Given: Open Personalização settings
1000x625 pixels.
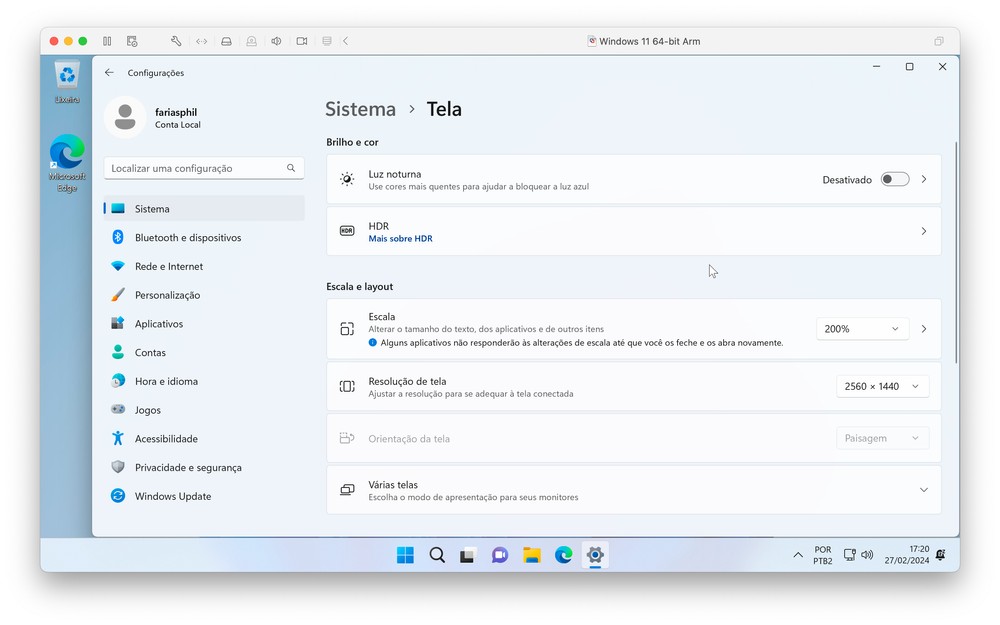Looking at the screenshot, I should (204, 295).
